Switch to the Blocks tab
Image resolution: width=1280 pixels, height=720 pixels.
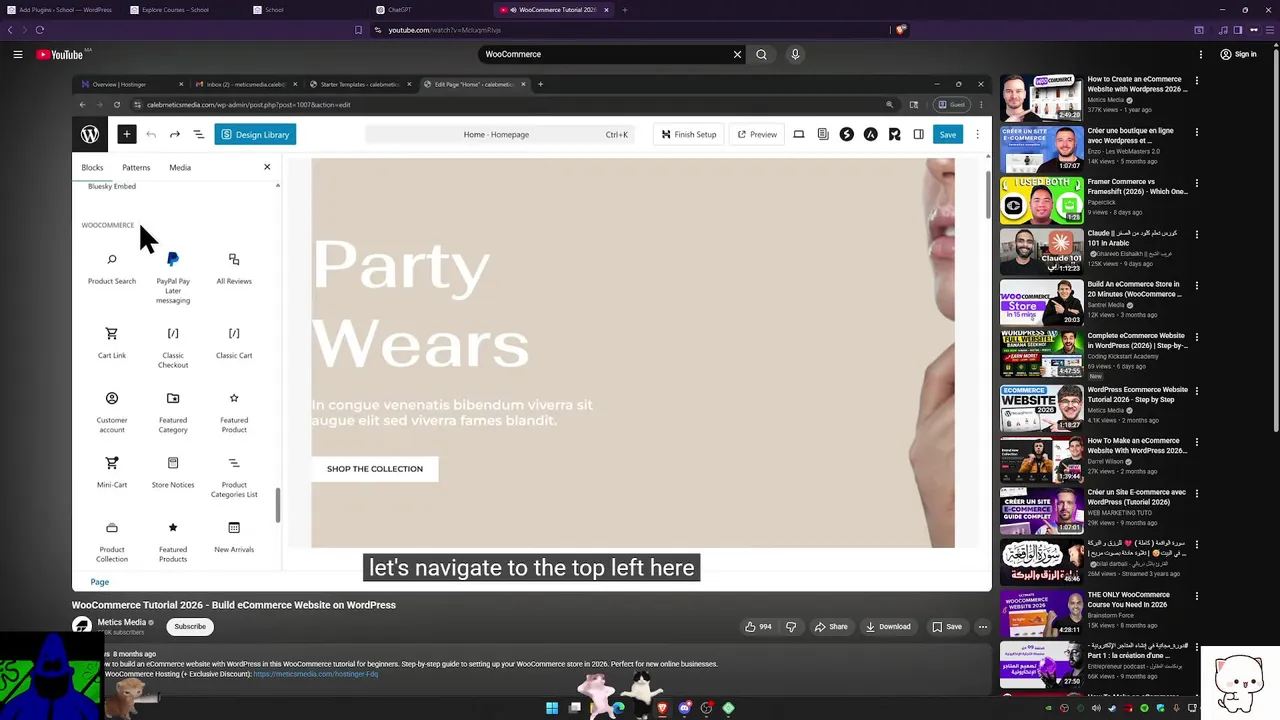[x=92, y=167]
